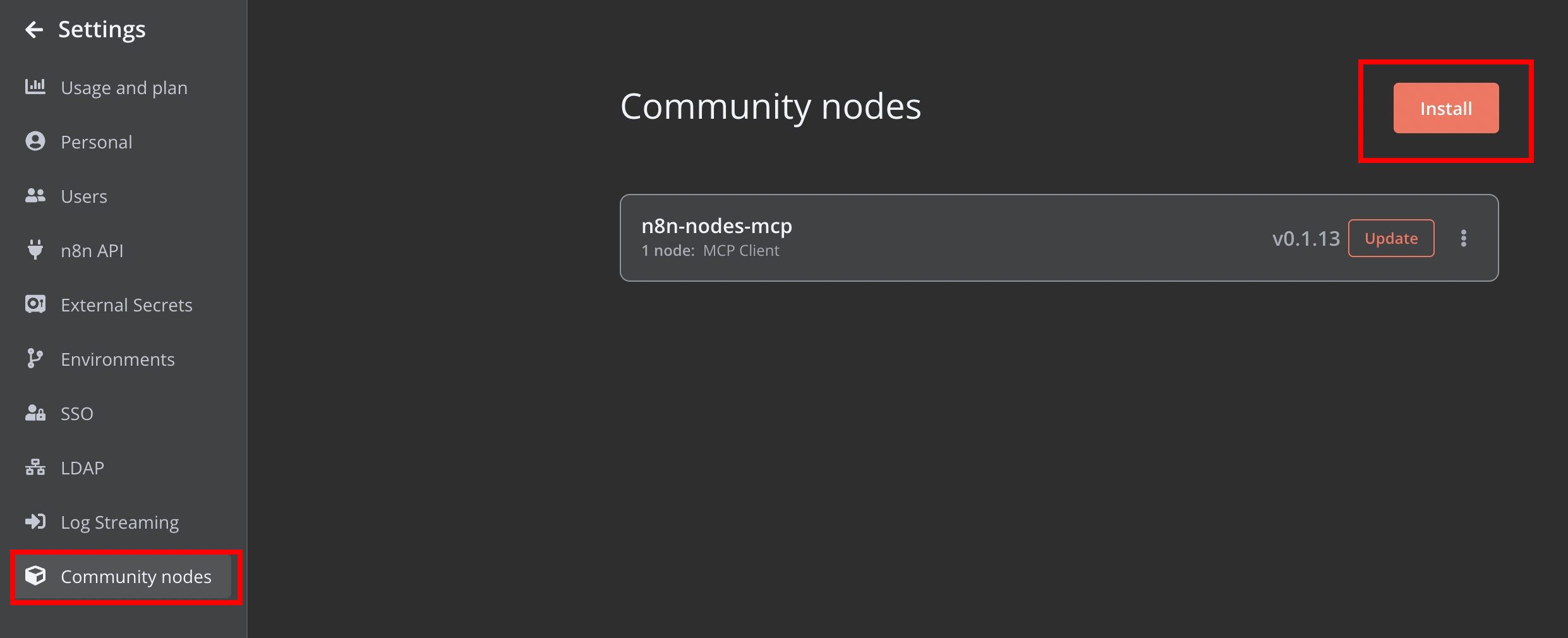Click the LDAP network icon

point(35,467)
